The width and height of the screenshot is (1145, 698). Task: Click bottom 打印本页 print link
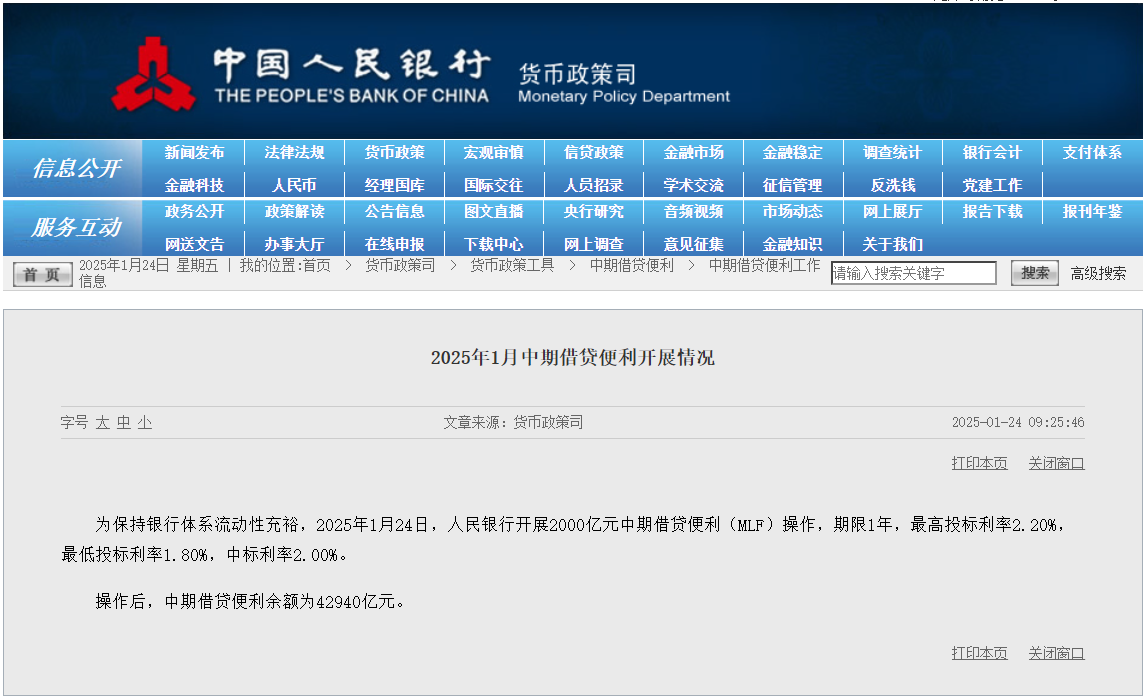(979, 653)
